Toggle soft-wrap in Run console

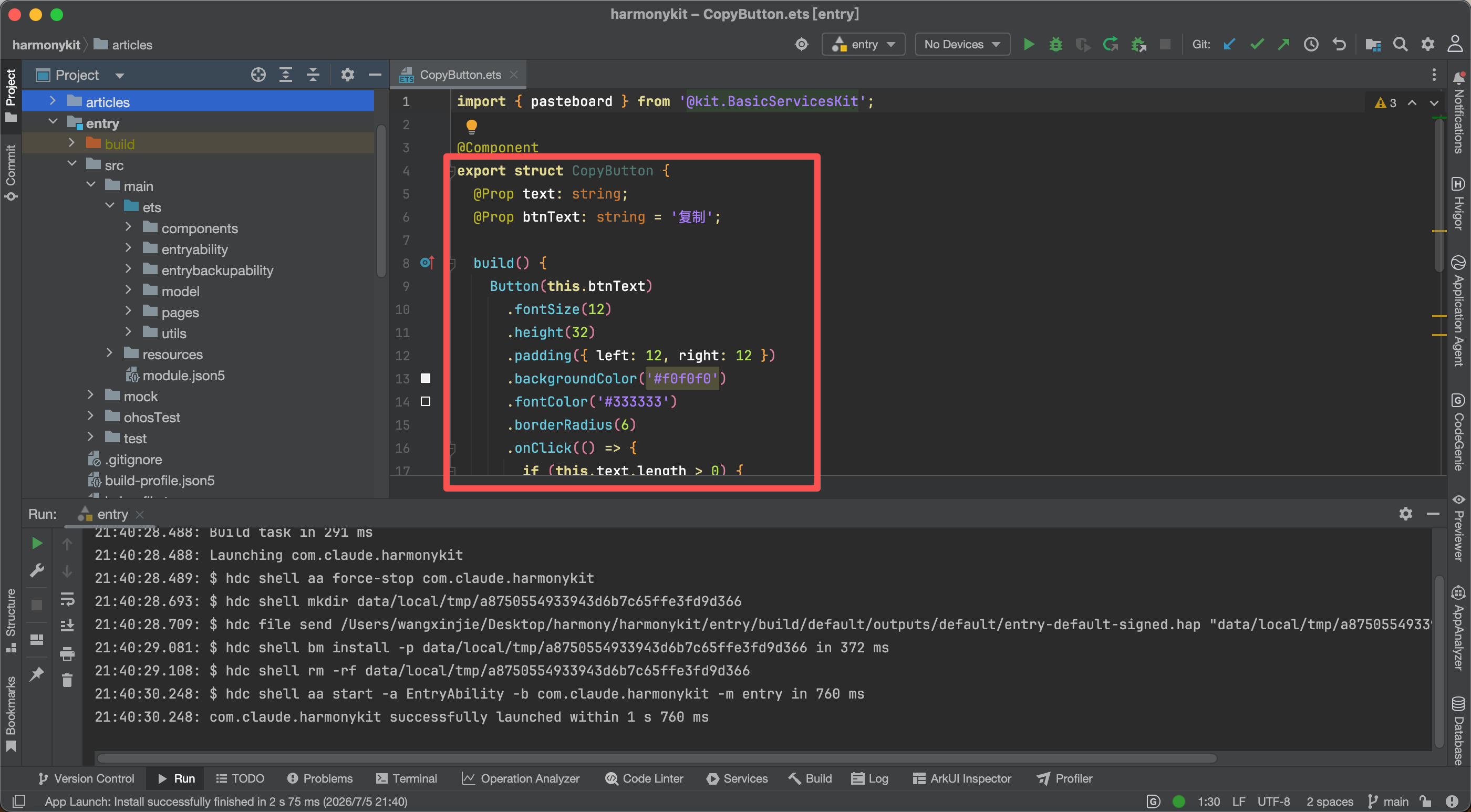coord(67,599)
